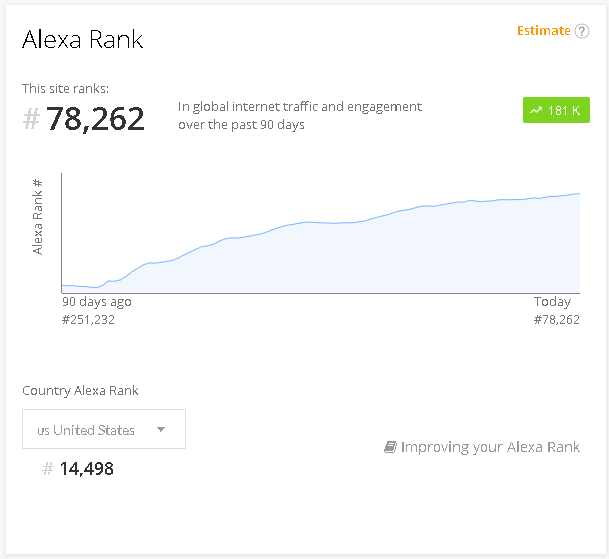
Task: Expand the us United States country dropdown
Action: click(x=104, y=429)
